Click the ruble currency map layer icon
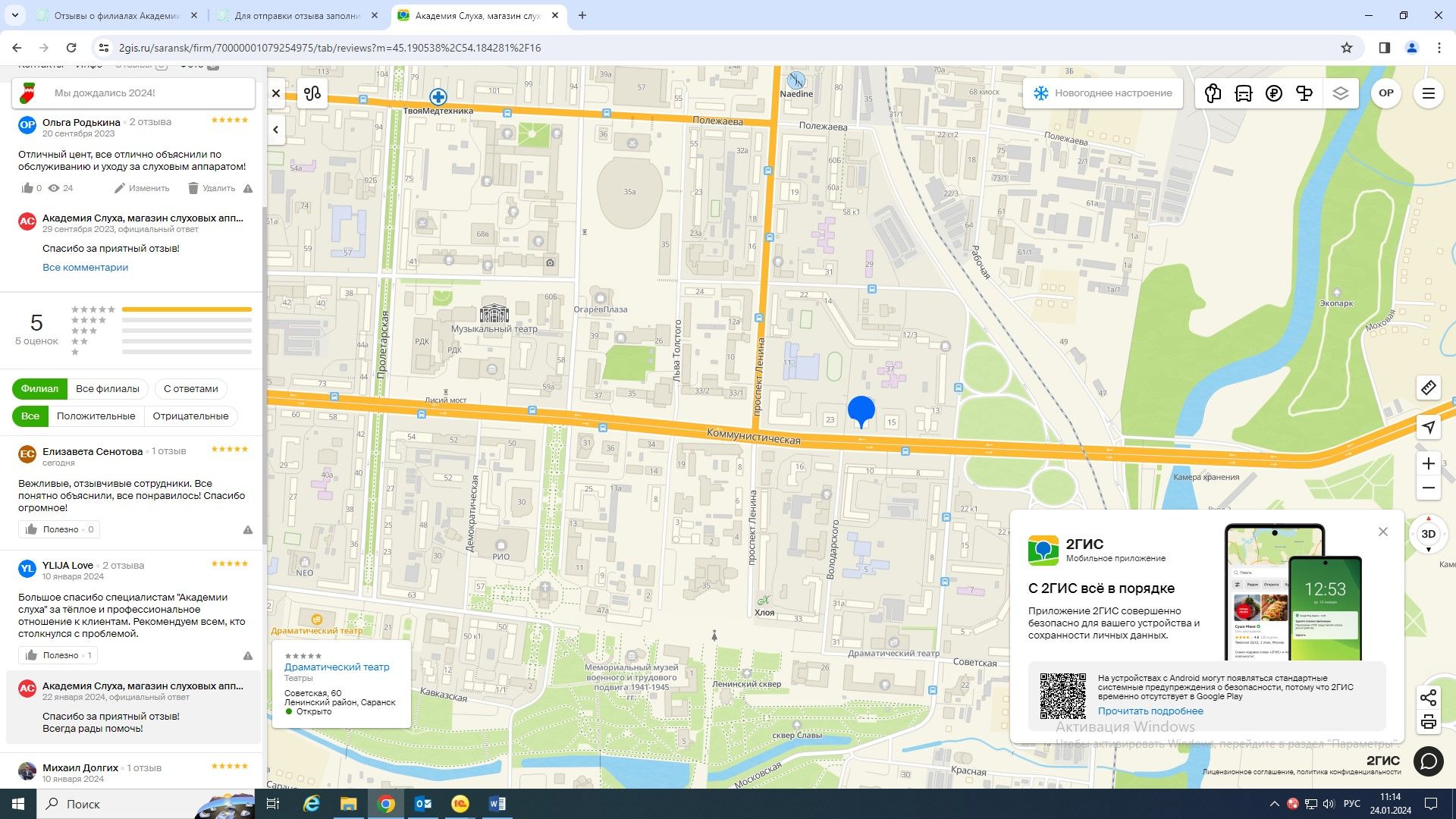1456x819 pixels. pos(1274,93)
